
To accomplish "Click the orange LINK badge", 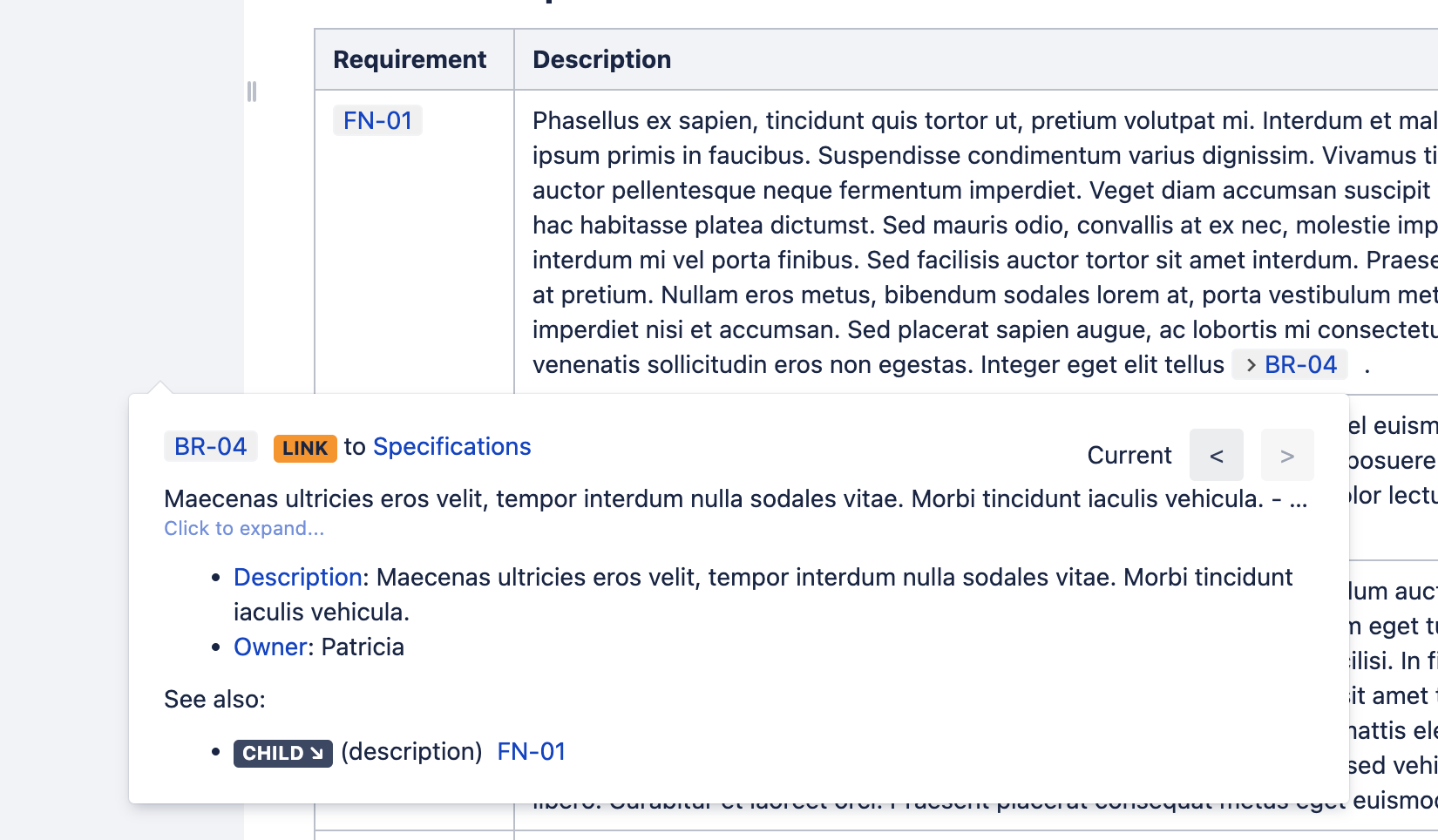I will pos(305,448).
